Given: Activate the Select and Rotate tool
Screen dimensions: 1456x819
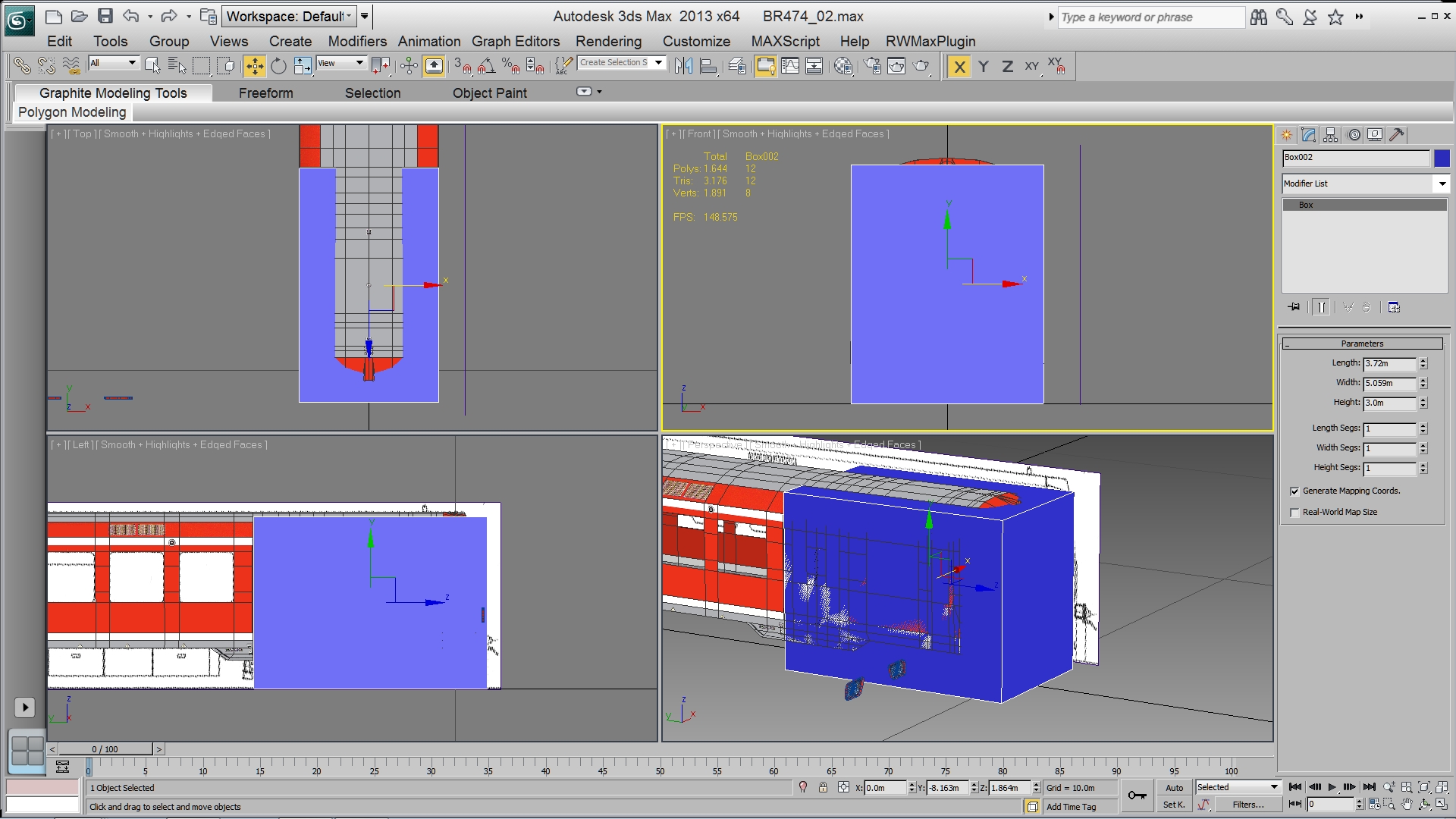Looking at the screenshot, I should 278,67.
